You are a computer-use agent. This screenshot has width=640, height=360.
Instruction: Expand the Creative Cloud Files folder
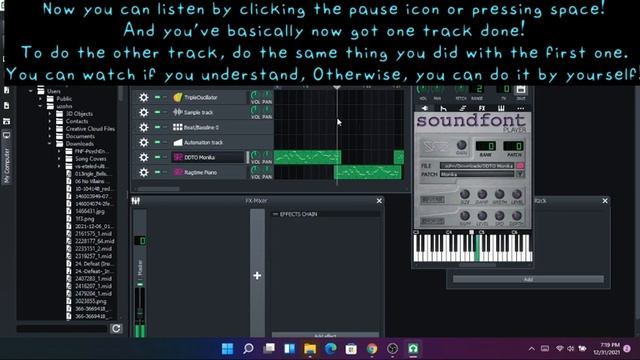(50, 129)
